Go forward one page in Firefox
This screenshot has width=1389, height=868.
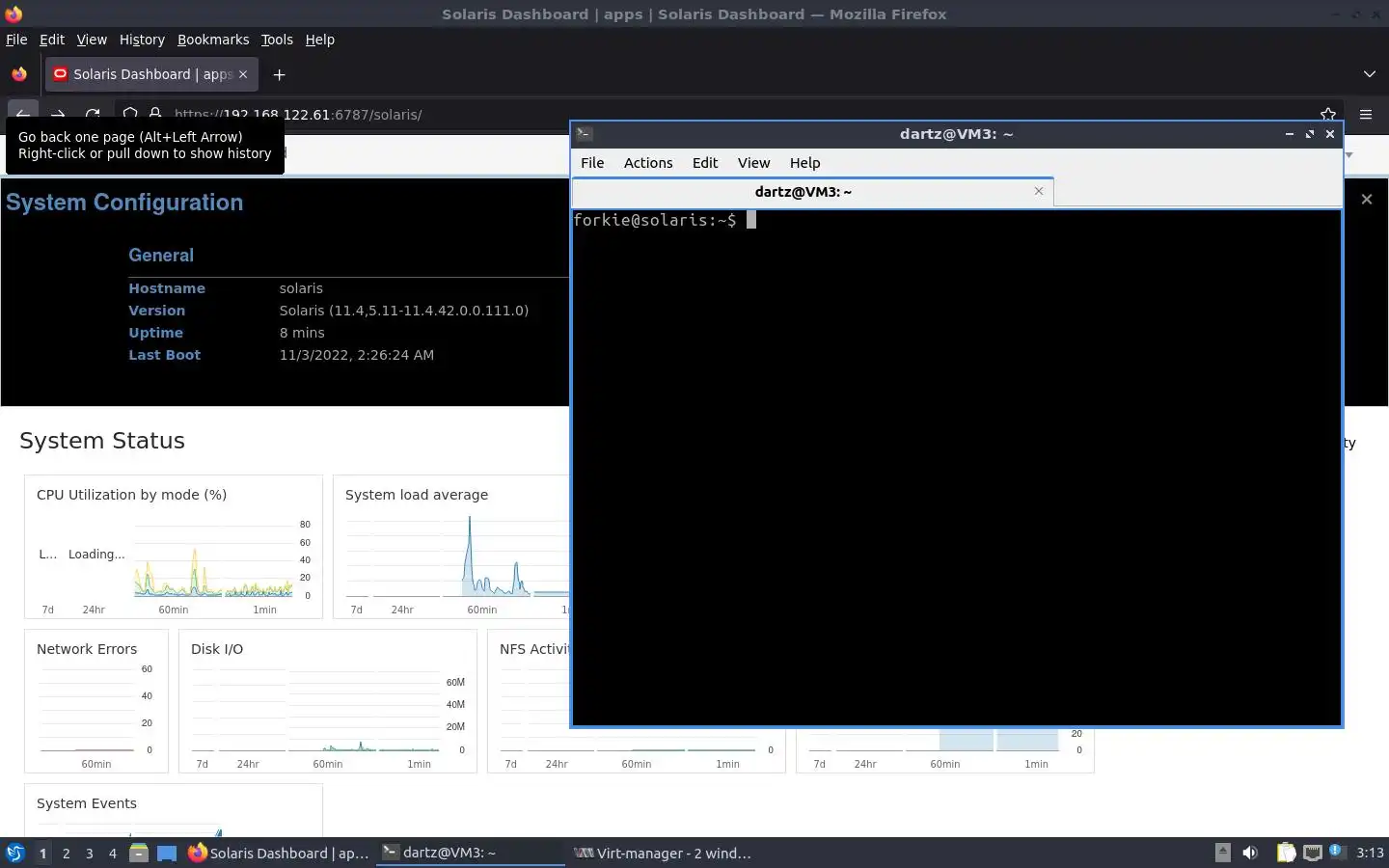coord(58,114)
